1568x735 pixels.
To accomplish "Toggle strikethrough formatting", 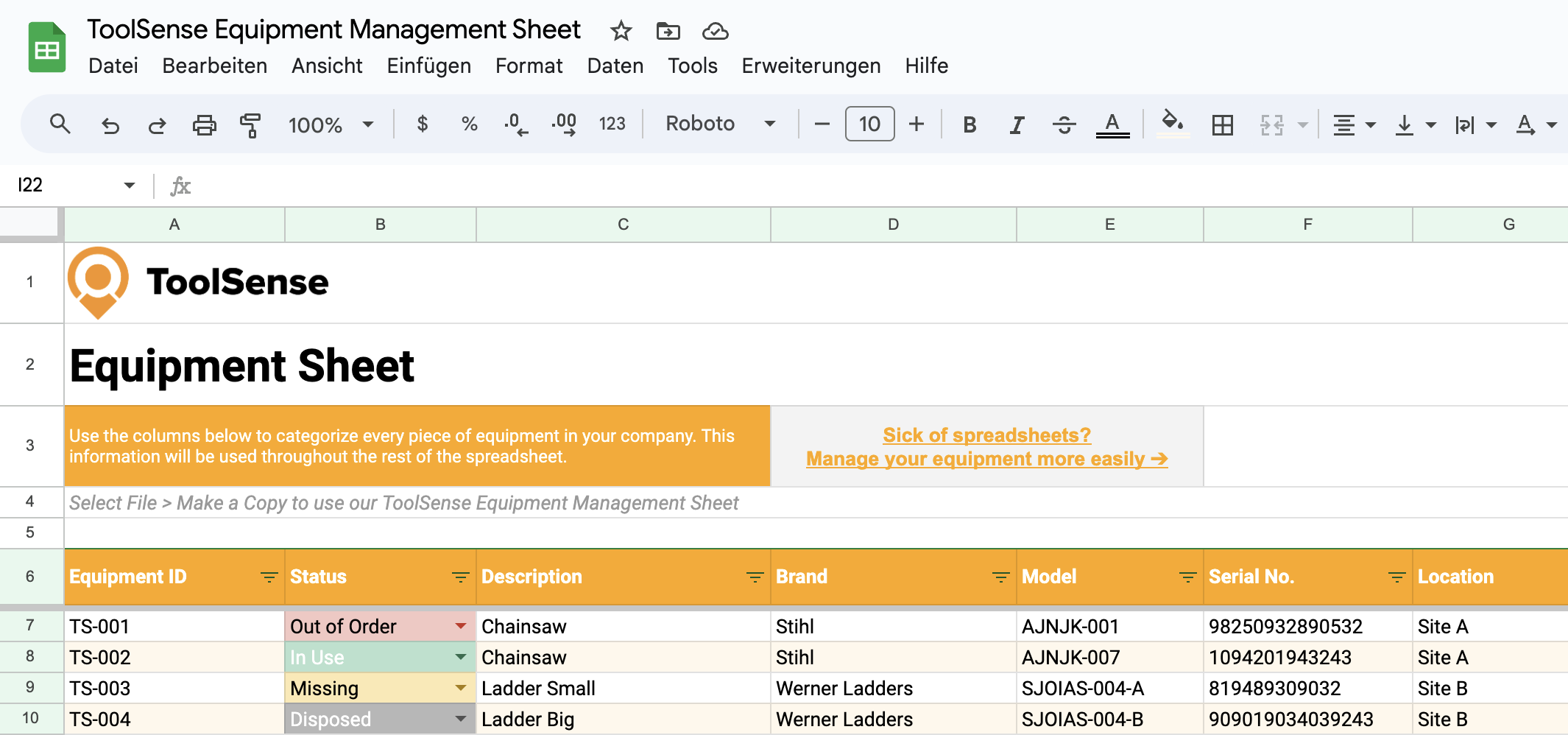I will (x=1064, y=124).
